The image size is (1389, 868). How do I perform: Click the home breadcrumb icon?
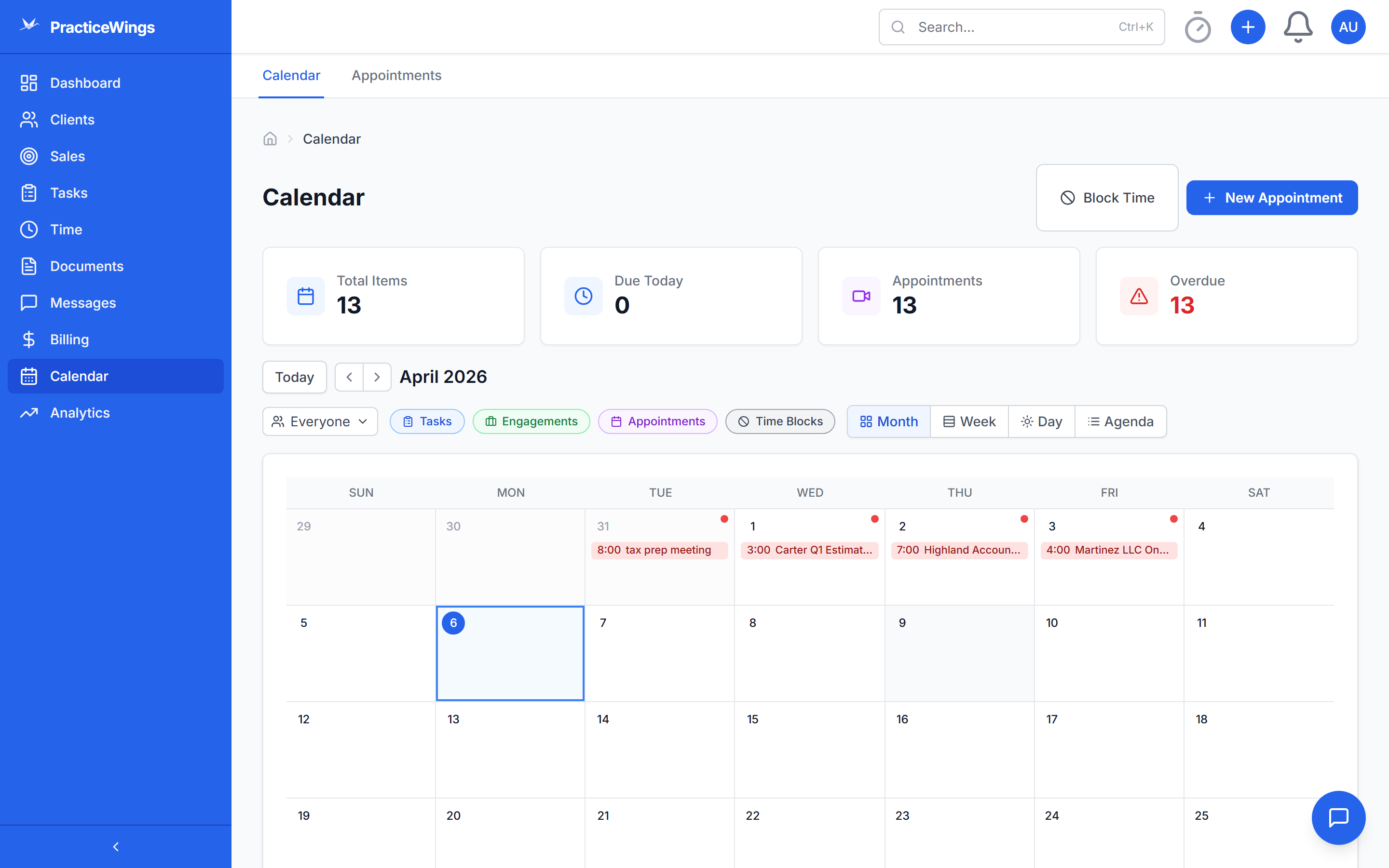(x=270, y=139)
